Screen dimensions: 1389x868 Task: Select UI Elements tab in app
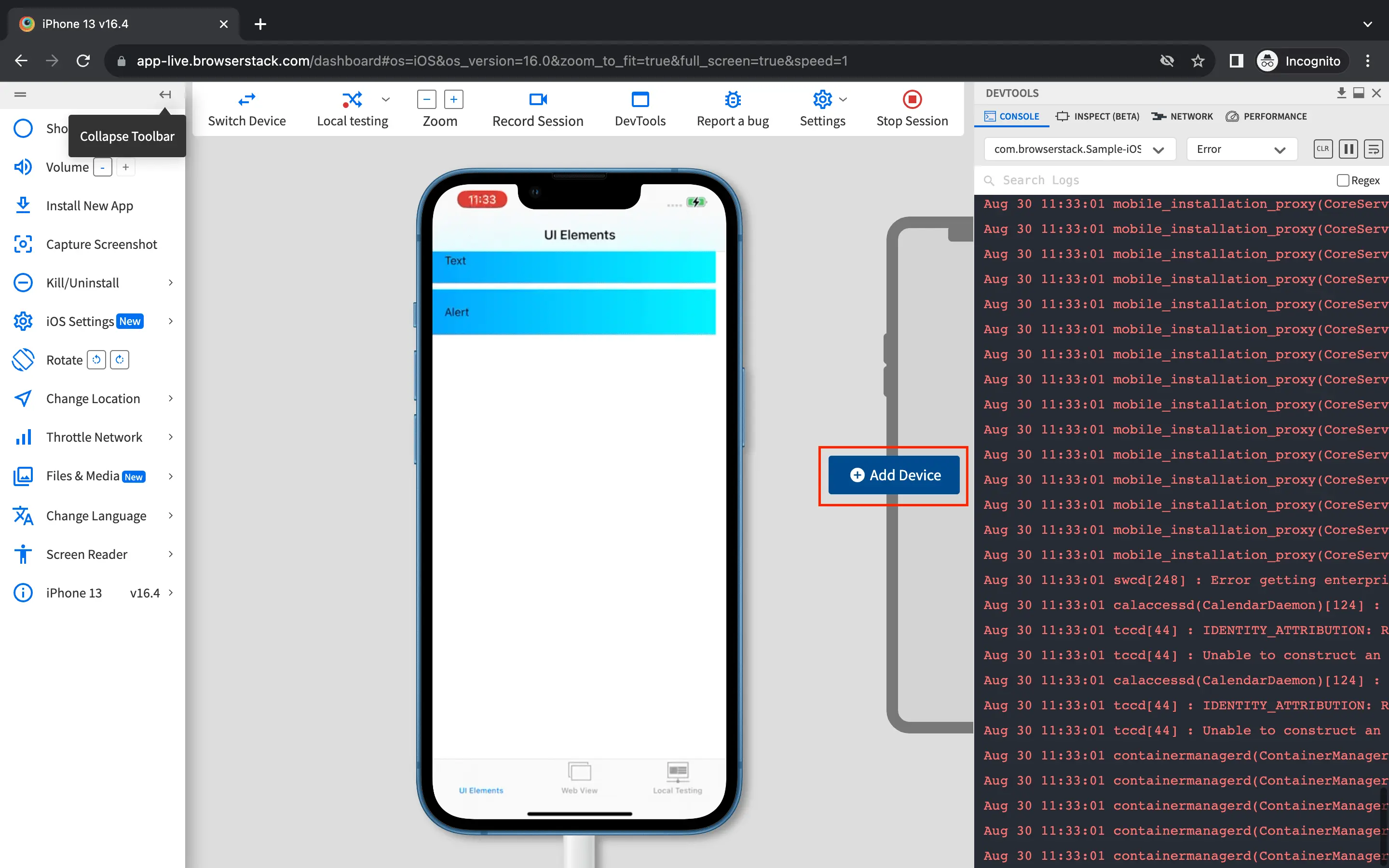pyautogui.click(x=481, y=790)
